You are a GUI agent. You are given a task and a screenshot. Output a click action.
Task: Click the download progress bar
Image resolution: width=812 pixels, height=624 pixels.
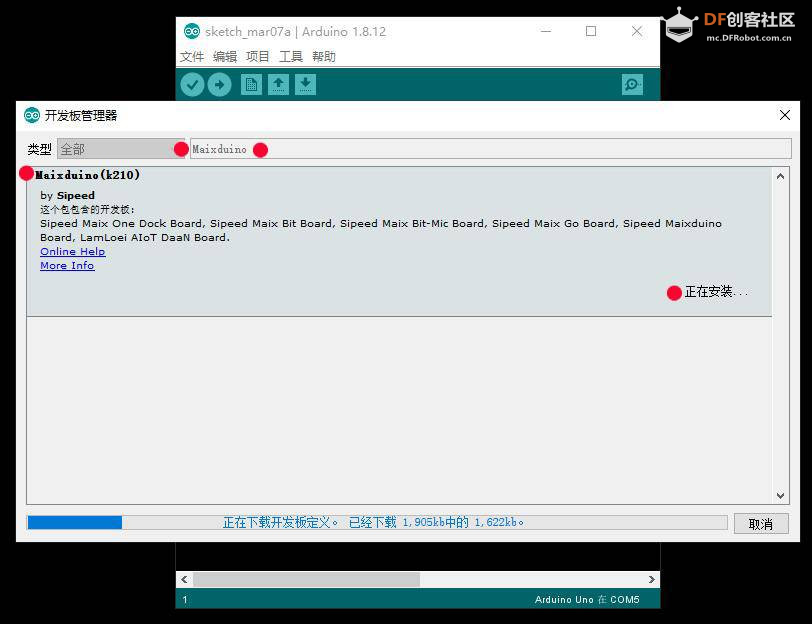pos(377,523)
